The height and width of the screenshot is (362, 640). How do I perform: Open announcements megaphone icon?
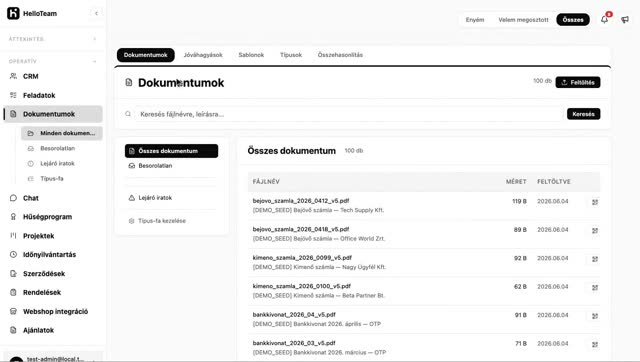click(x=625, y=19)
